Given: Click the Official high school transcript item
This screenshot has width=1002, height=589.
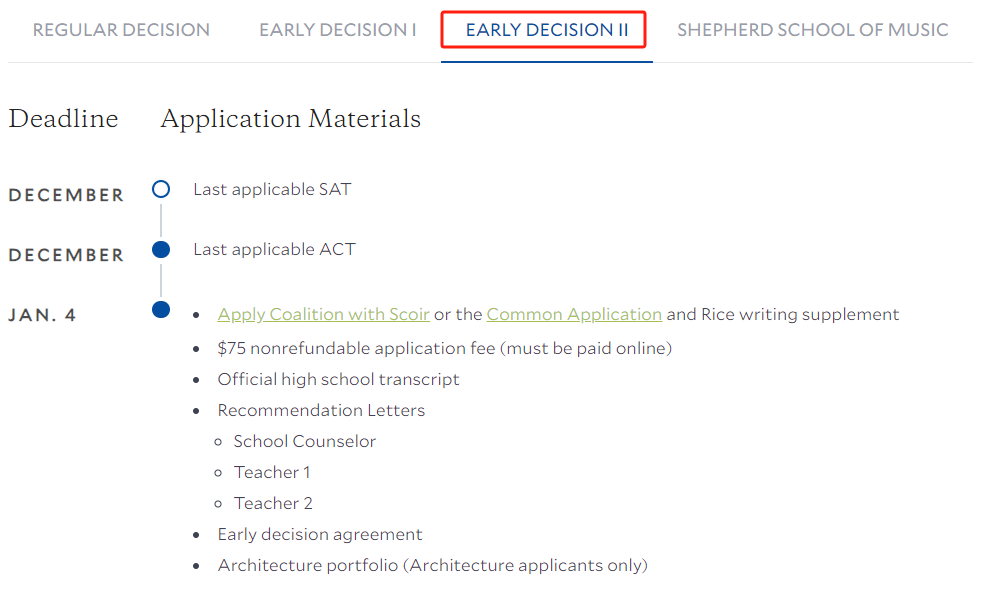Looking at the screenshot, I should [338, 379].
